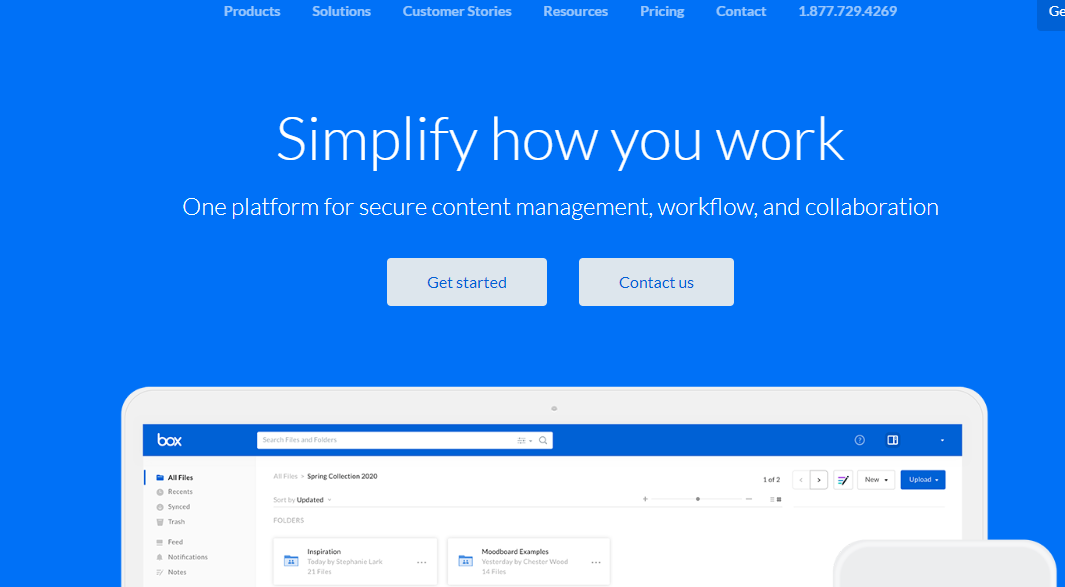Open Pricing in the top navigation
The height and width of the screenshot is (587, 1065).
(x=662, y=11)
